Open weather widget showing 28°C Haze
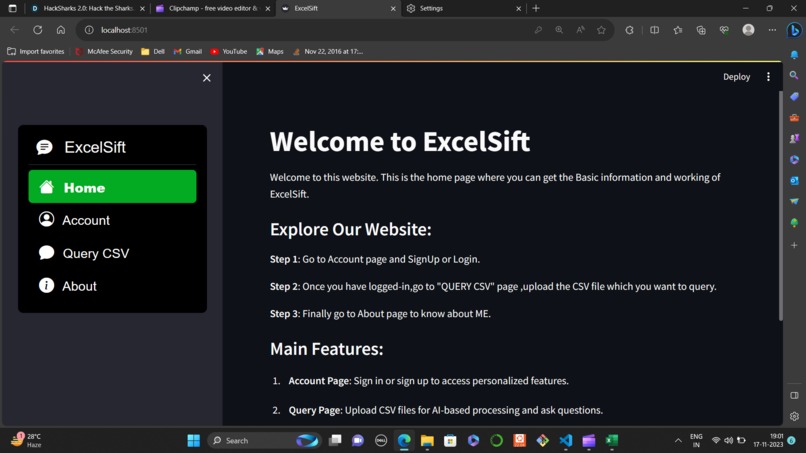The height and width of the screenshot is (453, 806). (26, 440)
